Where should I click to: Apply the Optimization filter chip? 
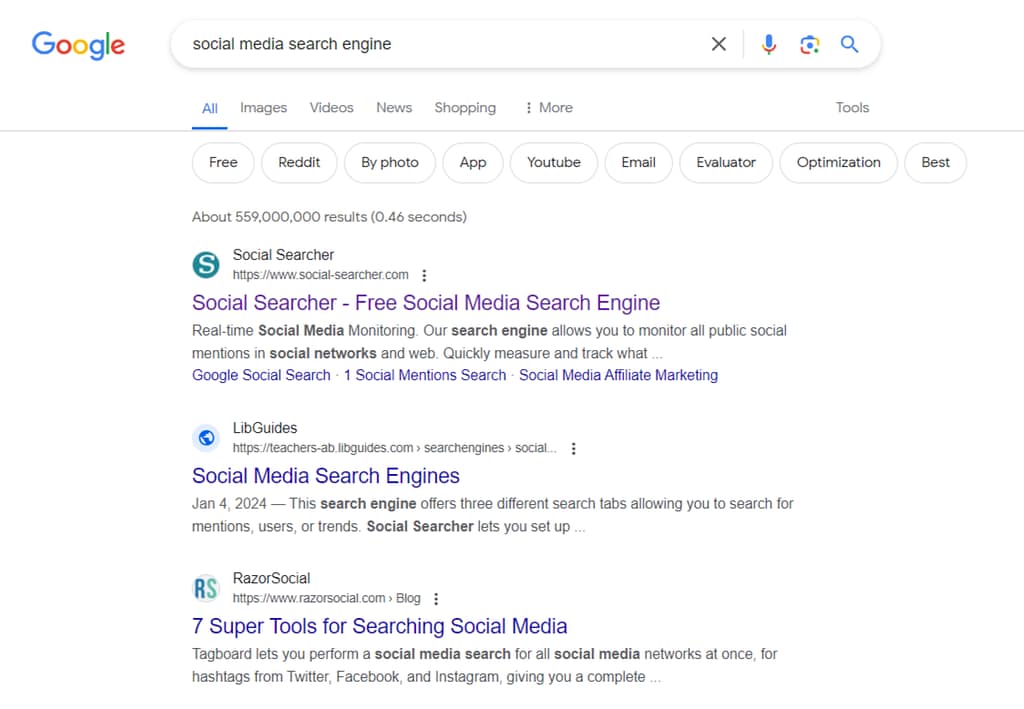(x=839, y=163)
